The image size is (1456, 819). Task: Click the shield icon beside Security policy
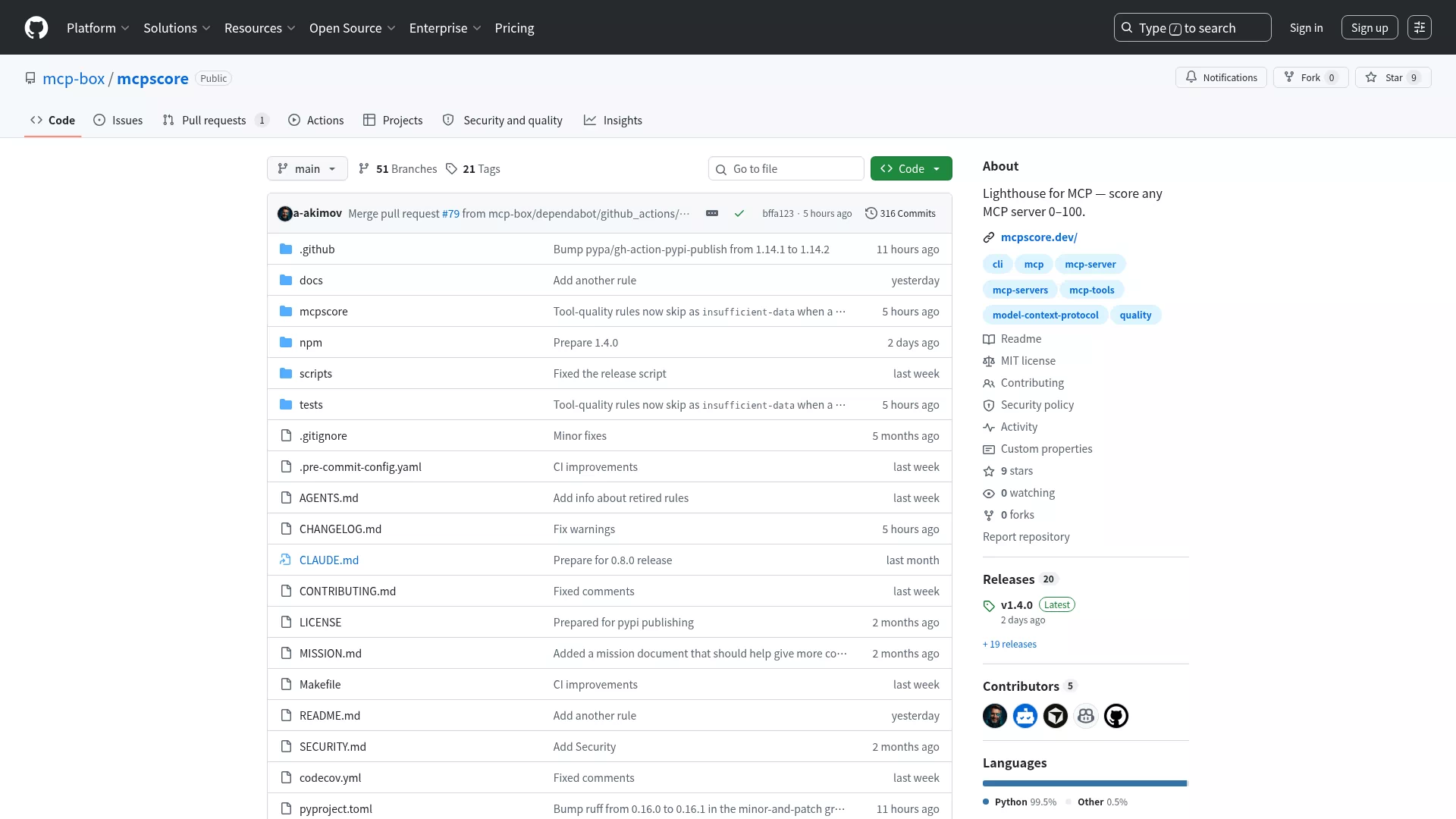989,406
